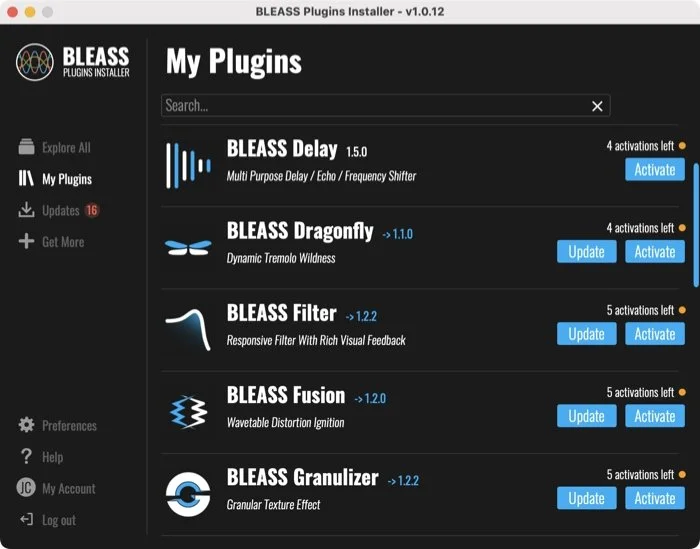Click the BLEASS Filter title
The height and width of the screenshot is (549, 700).
pyautogui.click(x=281, y=312)
